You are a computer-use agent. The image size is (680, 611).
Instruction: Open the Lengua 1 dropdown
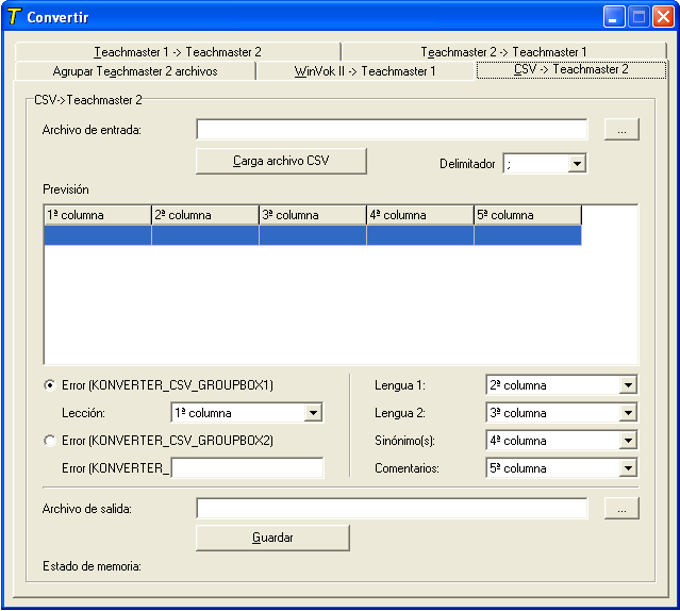[628, 385]
